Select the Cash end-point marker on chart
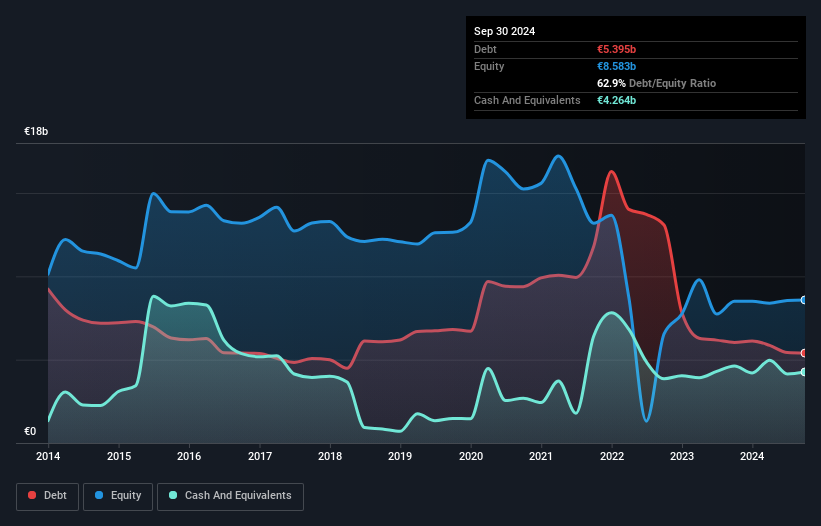 [x=804, y=372]
